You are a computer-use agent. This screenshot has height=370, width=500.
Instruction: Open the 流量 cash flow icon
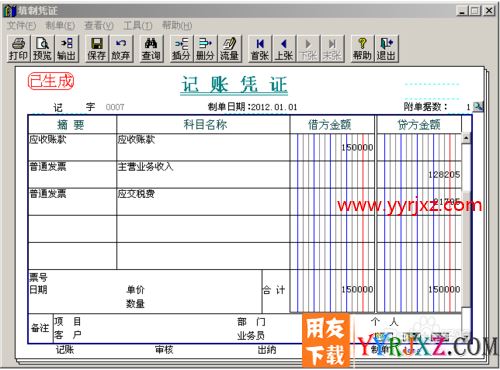tap(229, 49)
